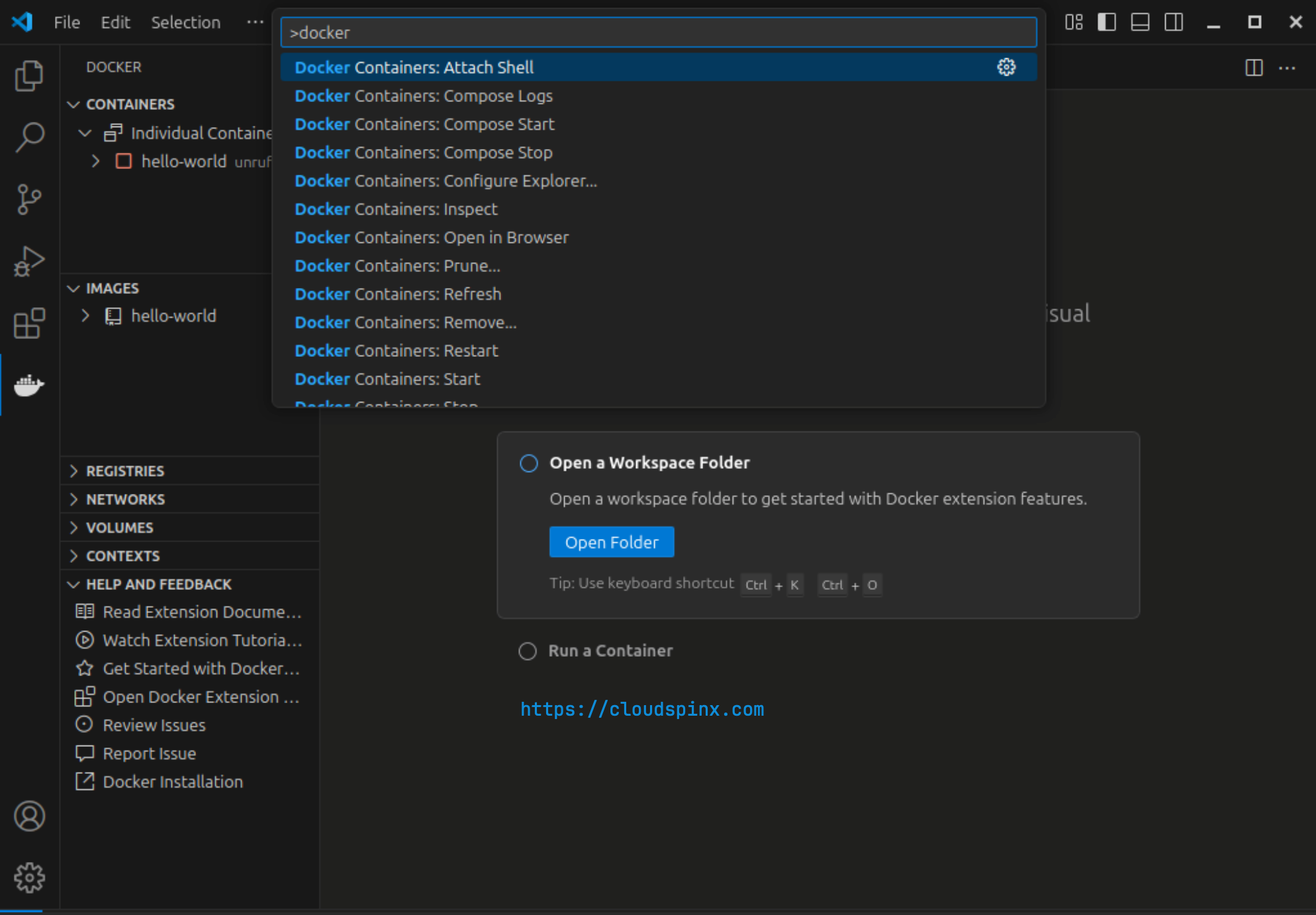
Task: Click the Split Editor icon top right
Action: coord(1253,67)
